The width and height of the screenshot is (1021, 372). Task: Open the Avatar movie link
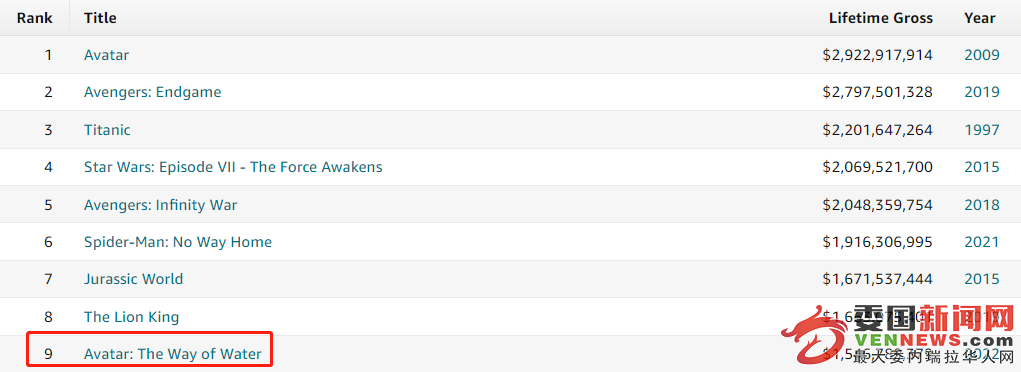[x=106, y=55]
